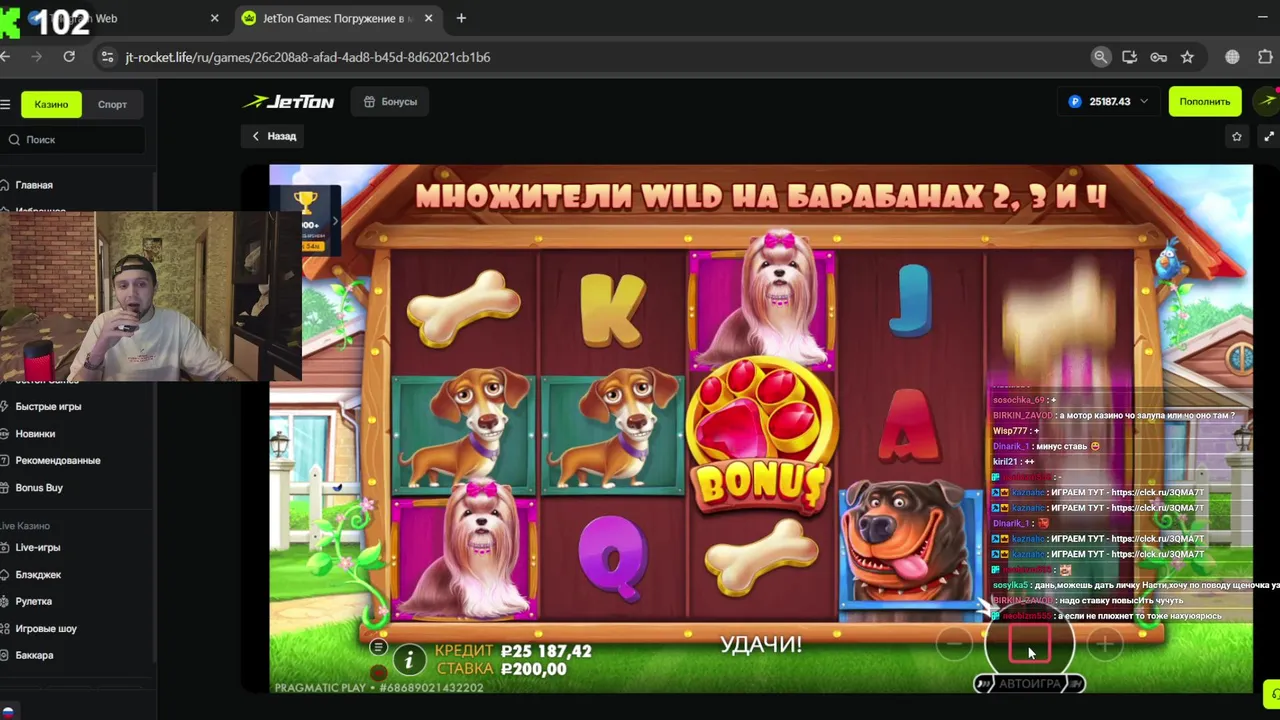Open the saved passwords key icon
The height and width of the screenshot is (720, 1280).
point(1158,57)
